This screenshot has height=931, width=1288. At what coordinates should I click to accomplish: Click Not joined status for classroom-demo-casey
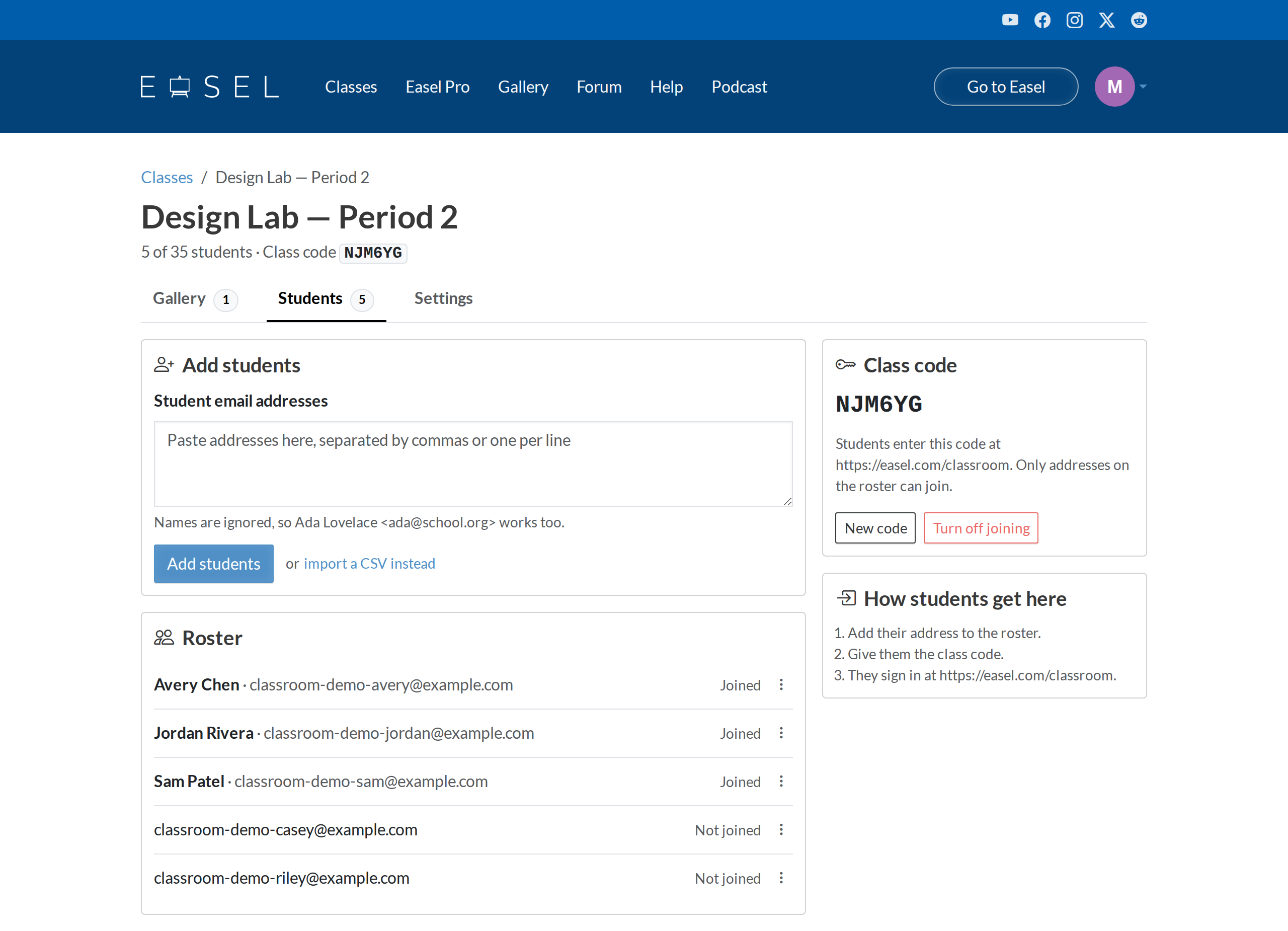728,830
